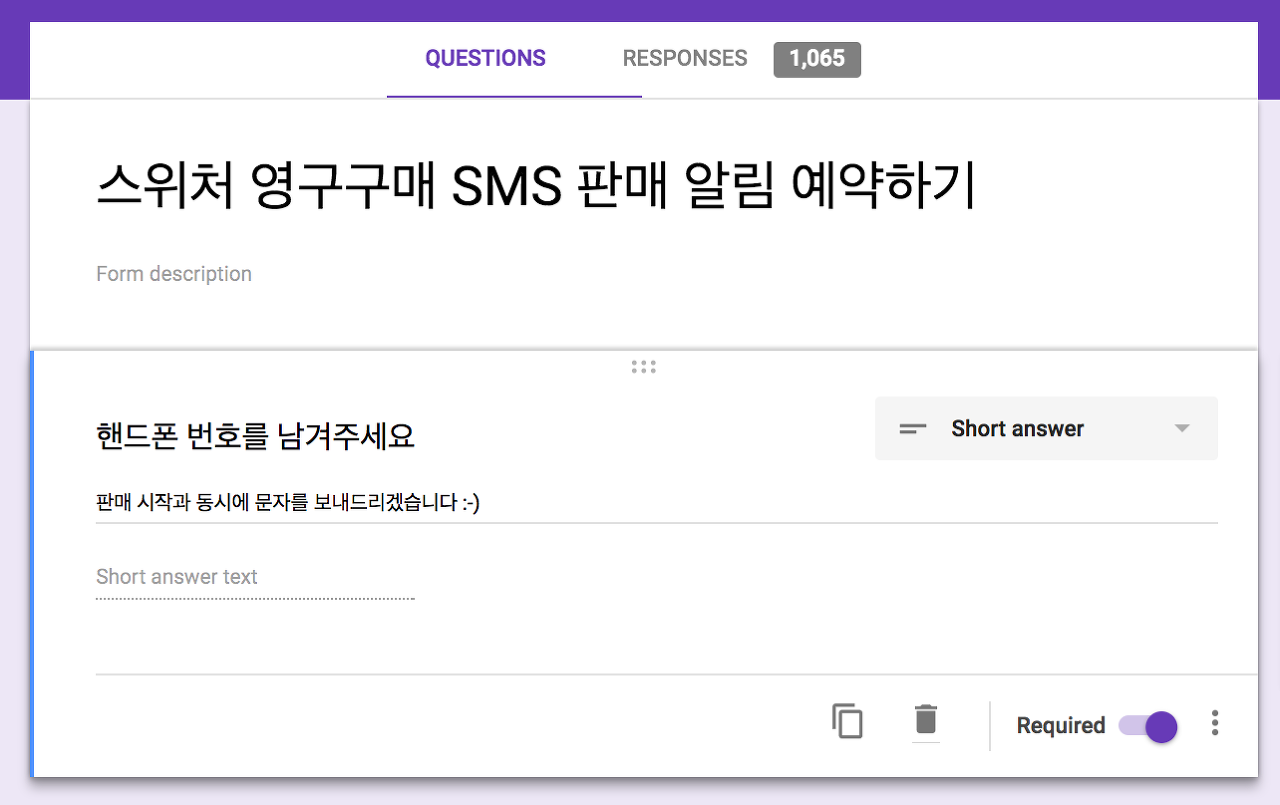1280x805 pixels.
Task: Grab the six-dot drag handle on question card
Action: coord(643,367)
